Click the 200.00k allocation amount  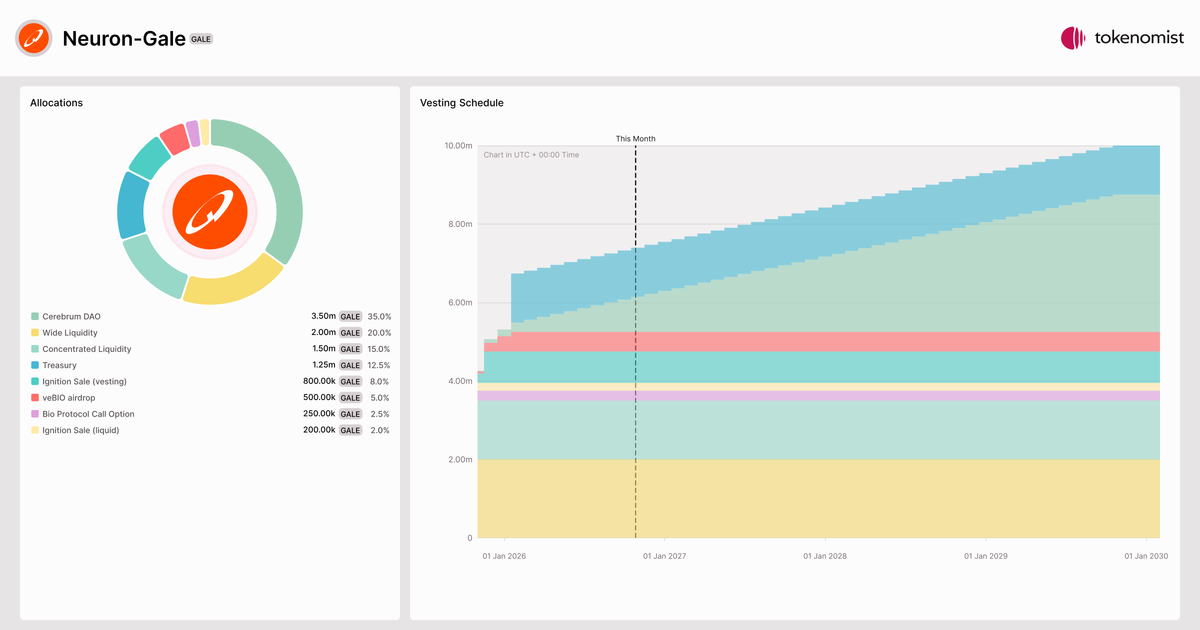(x=319, y=430)
